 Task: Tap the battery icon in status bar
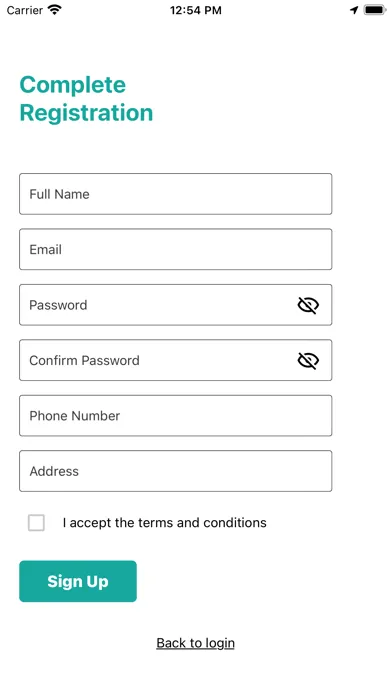375,10
